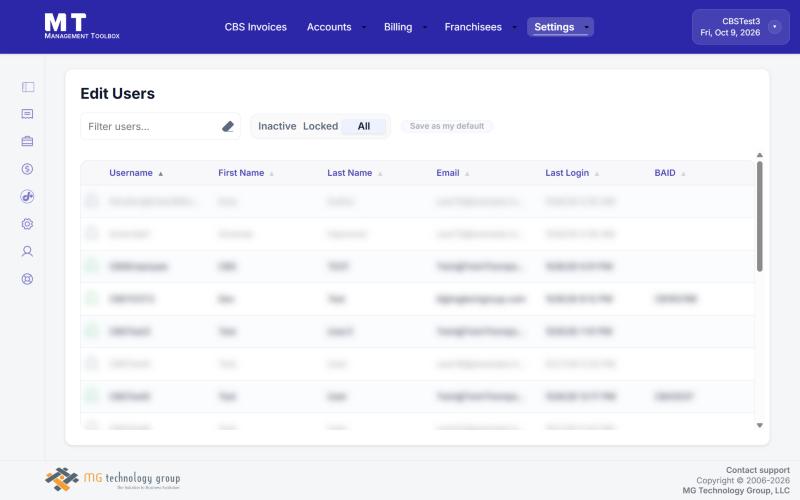
Task: Sort table by Email header
Action: 447,173
